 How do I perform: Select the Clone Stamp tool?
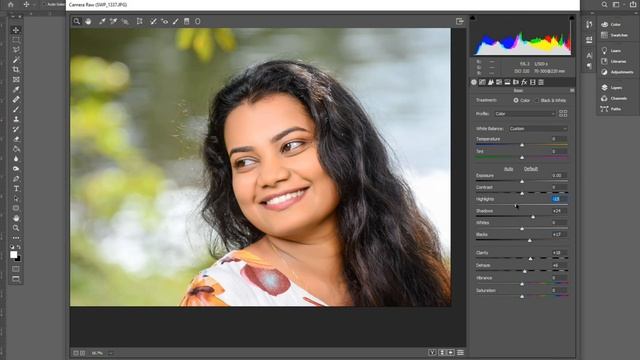click(16, 119)
